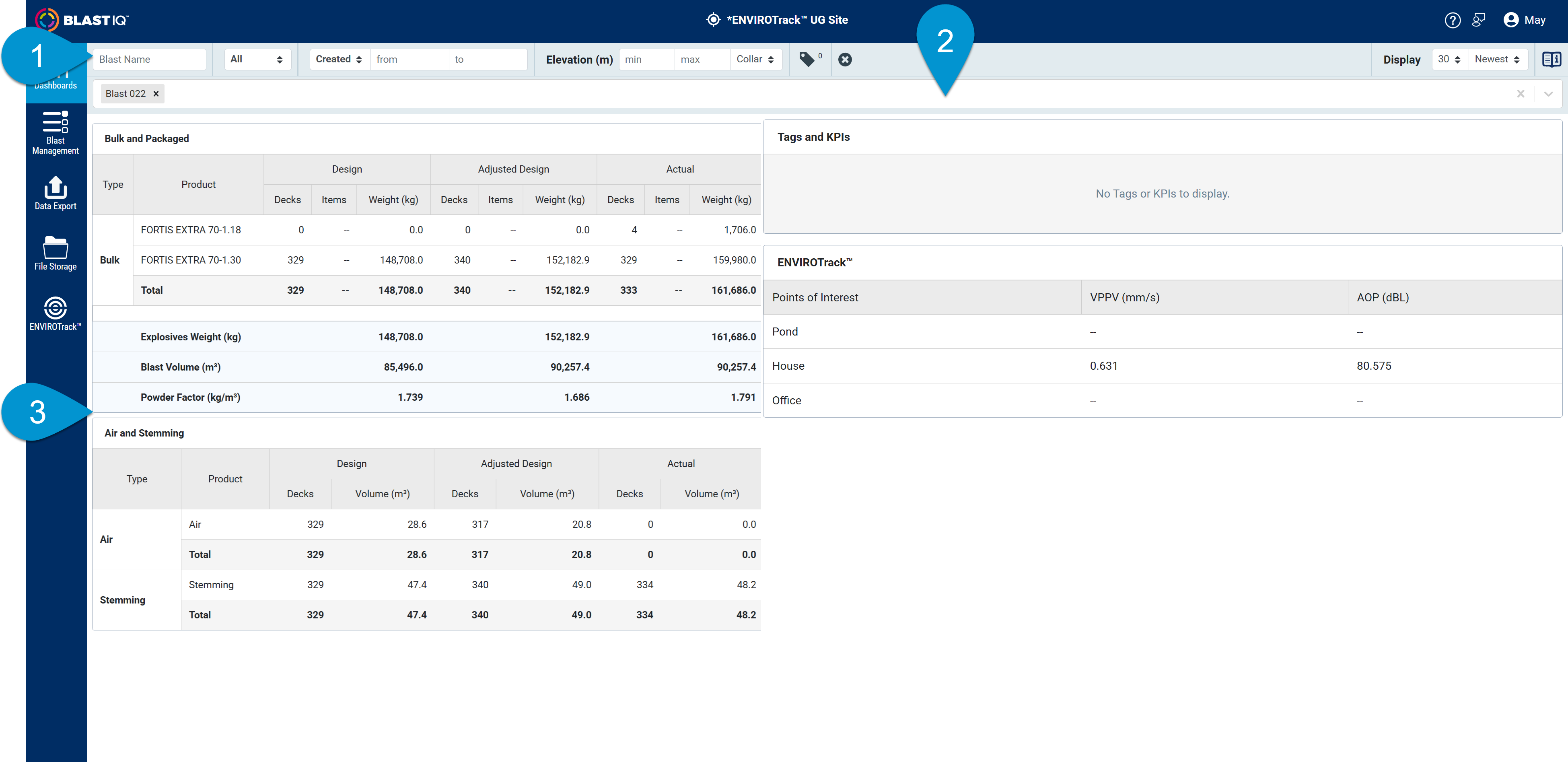This screenshot has height=762, width=1568.
Task: Click the Display label in the toolbar
Action: [x=1401, y=60]
